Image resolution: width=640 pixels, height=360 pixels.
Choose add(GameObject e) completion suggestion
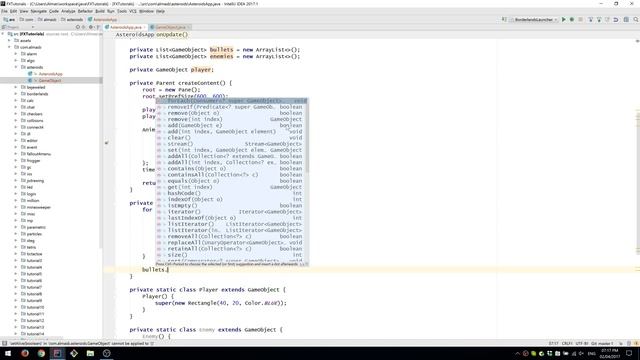click(x=231, y=125)
